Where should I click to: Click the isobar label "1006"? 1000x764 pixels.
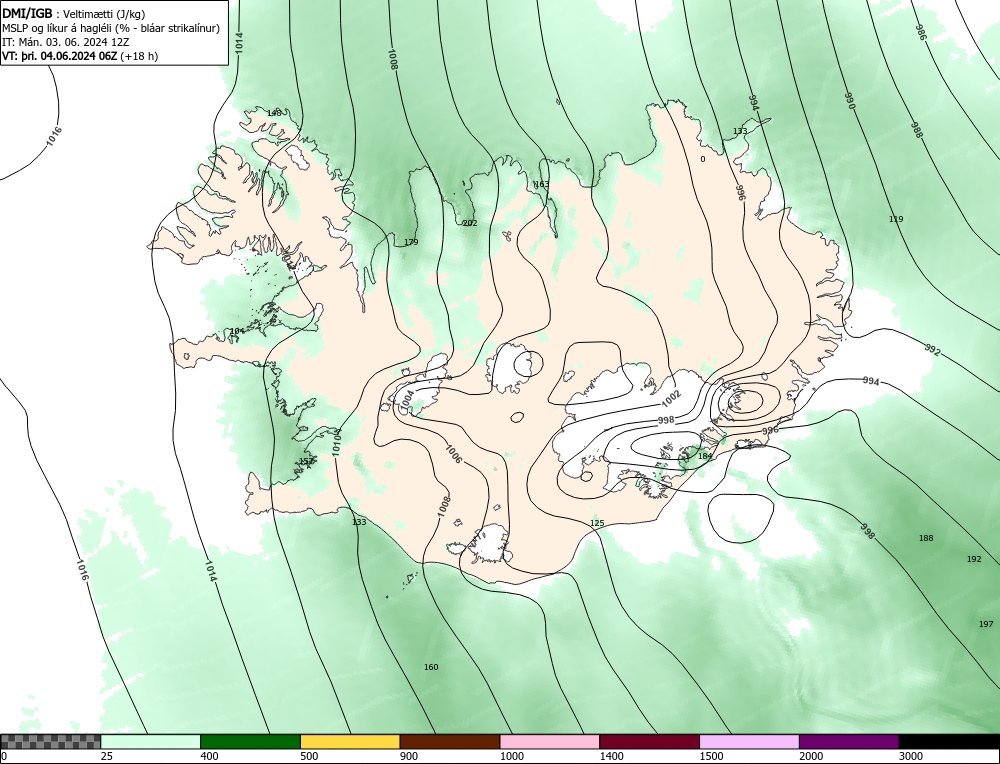click(452, 453)
